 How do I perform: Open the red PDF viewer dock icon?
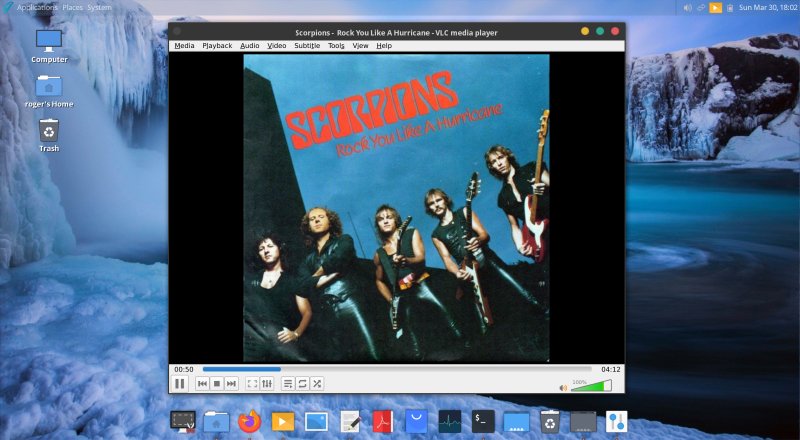[383, 422]
